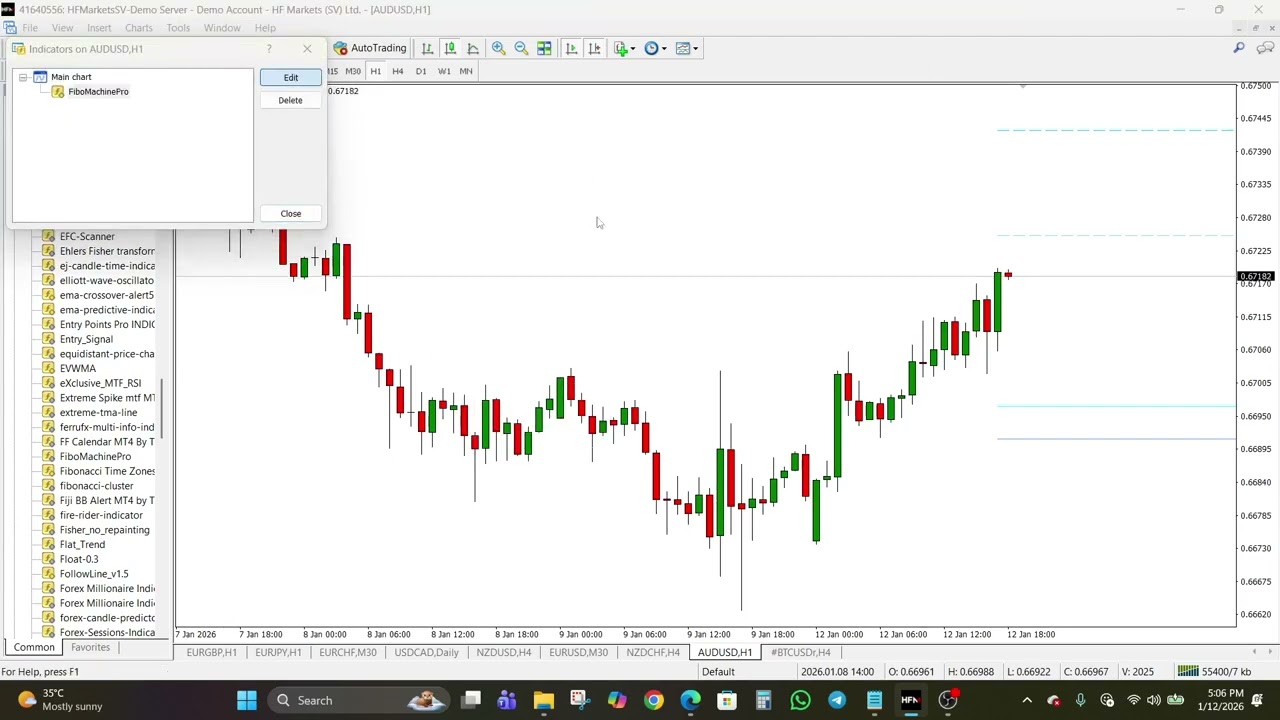Viewport: 1280px width, 720px height.
Task: Switch chart to bar chart style
Action: tap(427, 48)
